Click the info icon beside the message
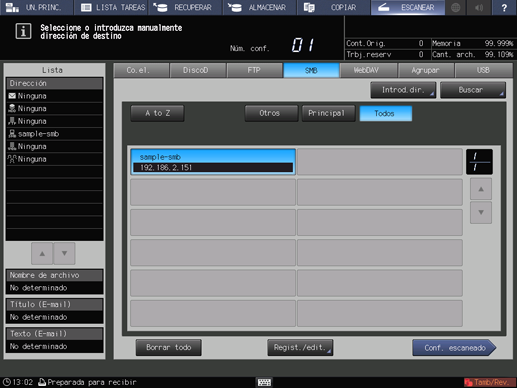The height and width of the screenshot is (388, 517). pos(23,32)
